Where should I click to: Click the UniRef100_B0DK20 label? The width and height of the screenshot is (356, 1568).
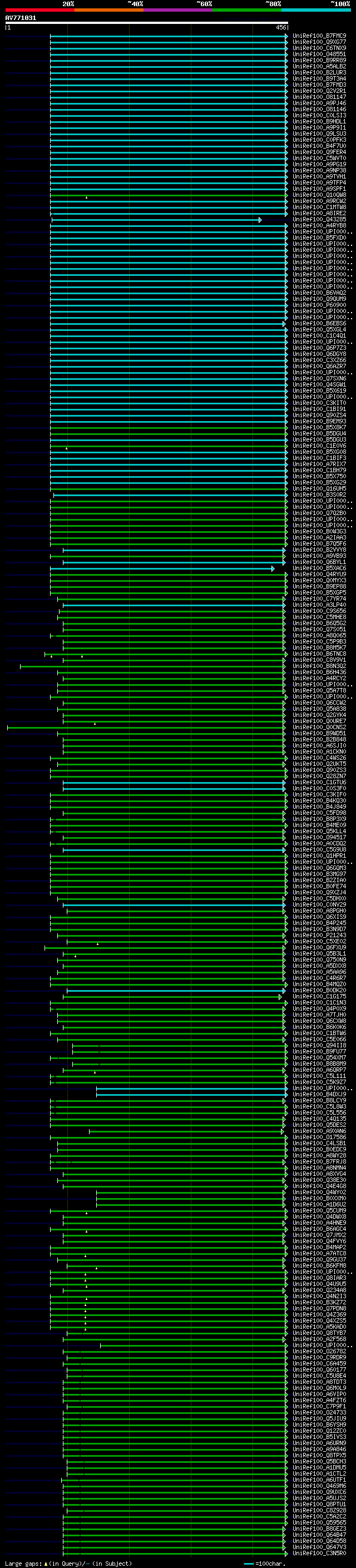[319, 990]
